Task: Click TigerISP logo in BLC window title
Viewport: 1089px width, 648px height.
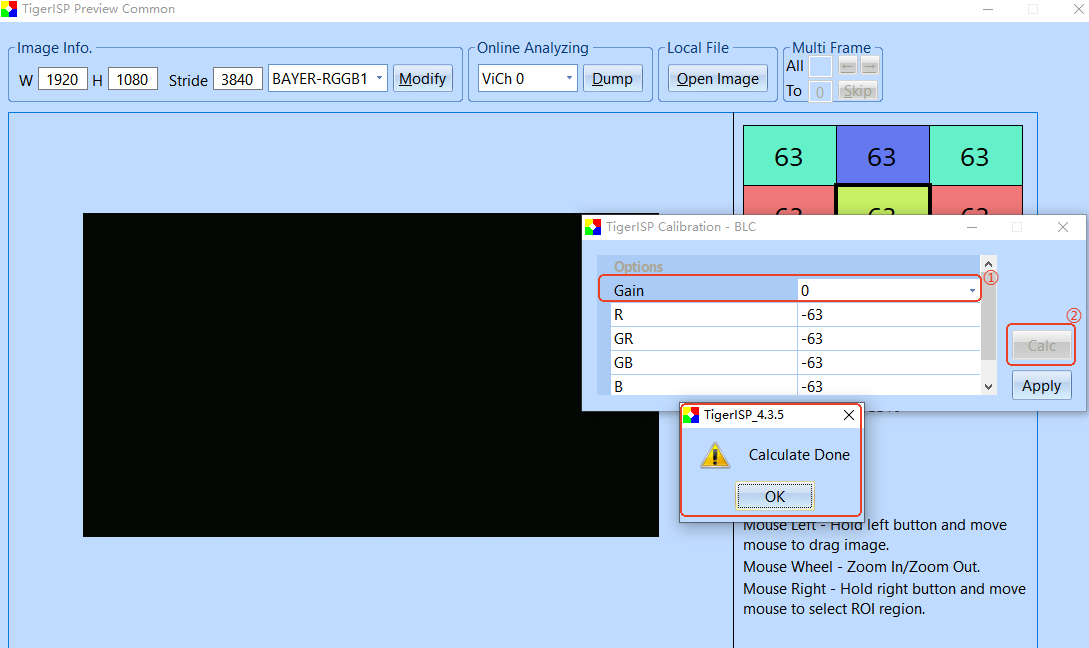Action: click(x=592, y=227)
